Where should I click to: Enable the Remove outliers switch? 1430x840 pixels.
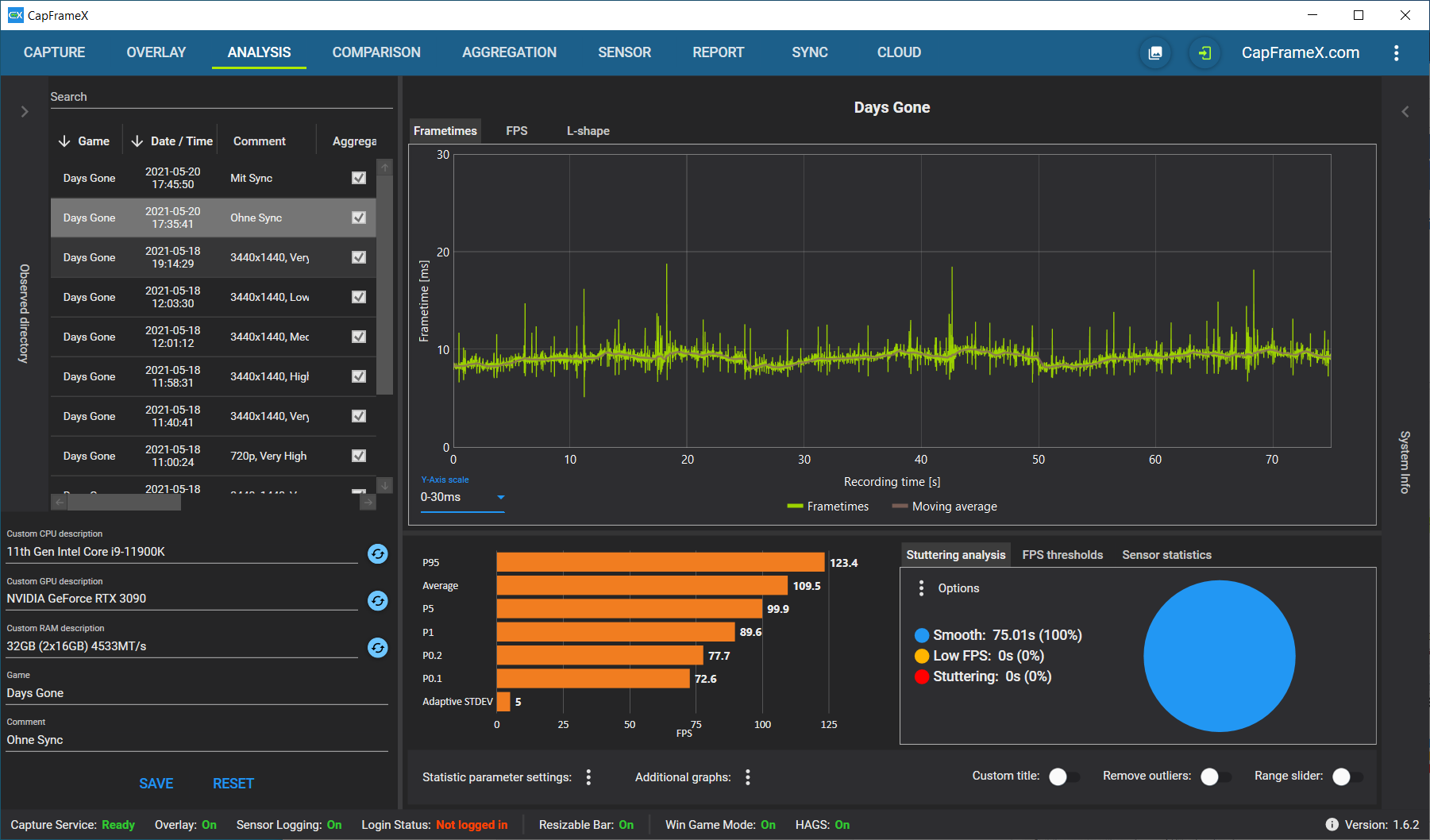click(1215, 776)
